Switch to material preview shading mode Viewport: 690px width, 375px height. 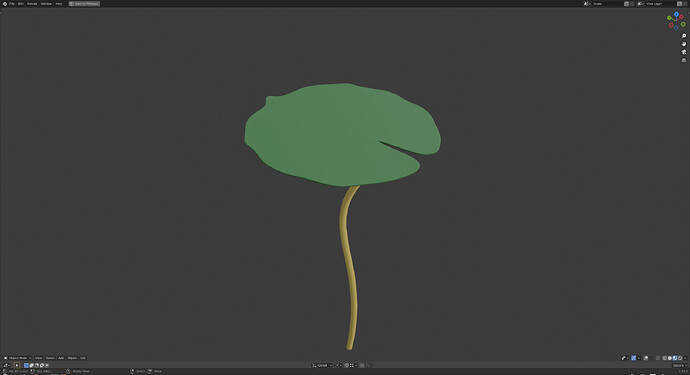pos(675,358)
